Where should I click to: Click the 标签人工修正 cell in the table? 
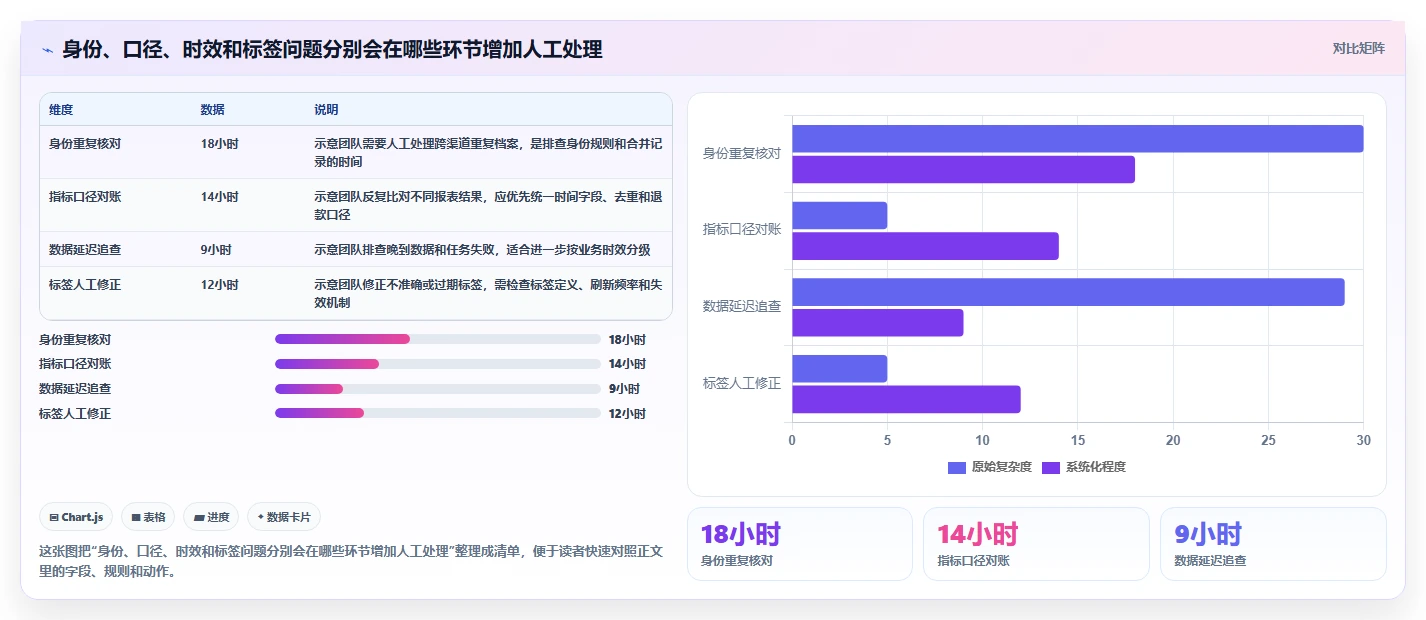85,285
